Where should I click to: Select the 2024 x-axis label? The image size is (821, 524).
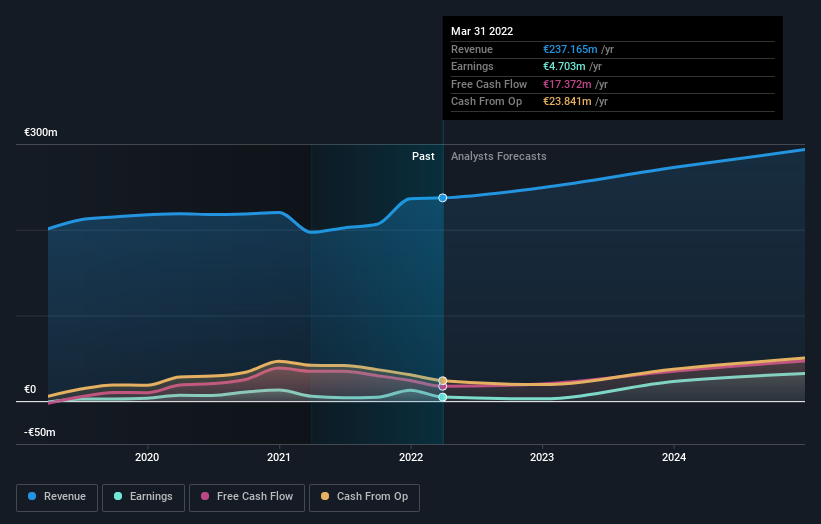point(674,457)
